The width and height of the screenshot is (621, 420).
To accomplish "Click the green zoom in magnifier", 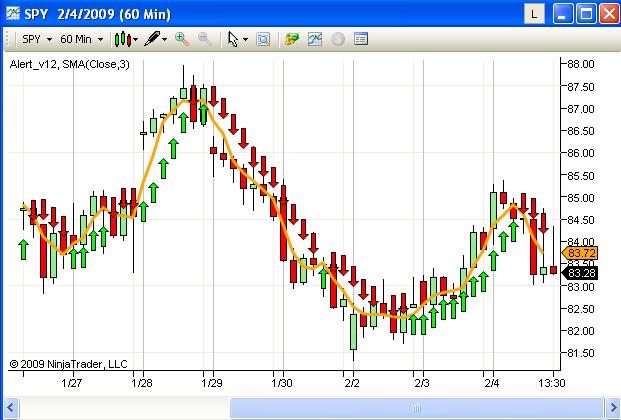I will pos(182,39).
